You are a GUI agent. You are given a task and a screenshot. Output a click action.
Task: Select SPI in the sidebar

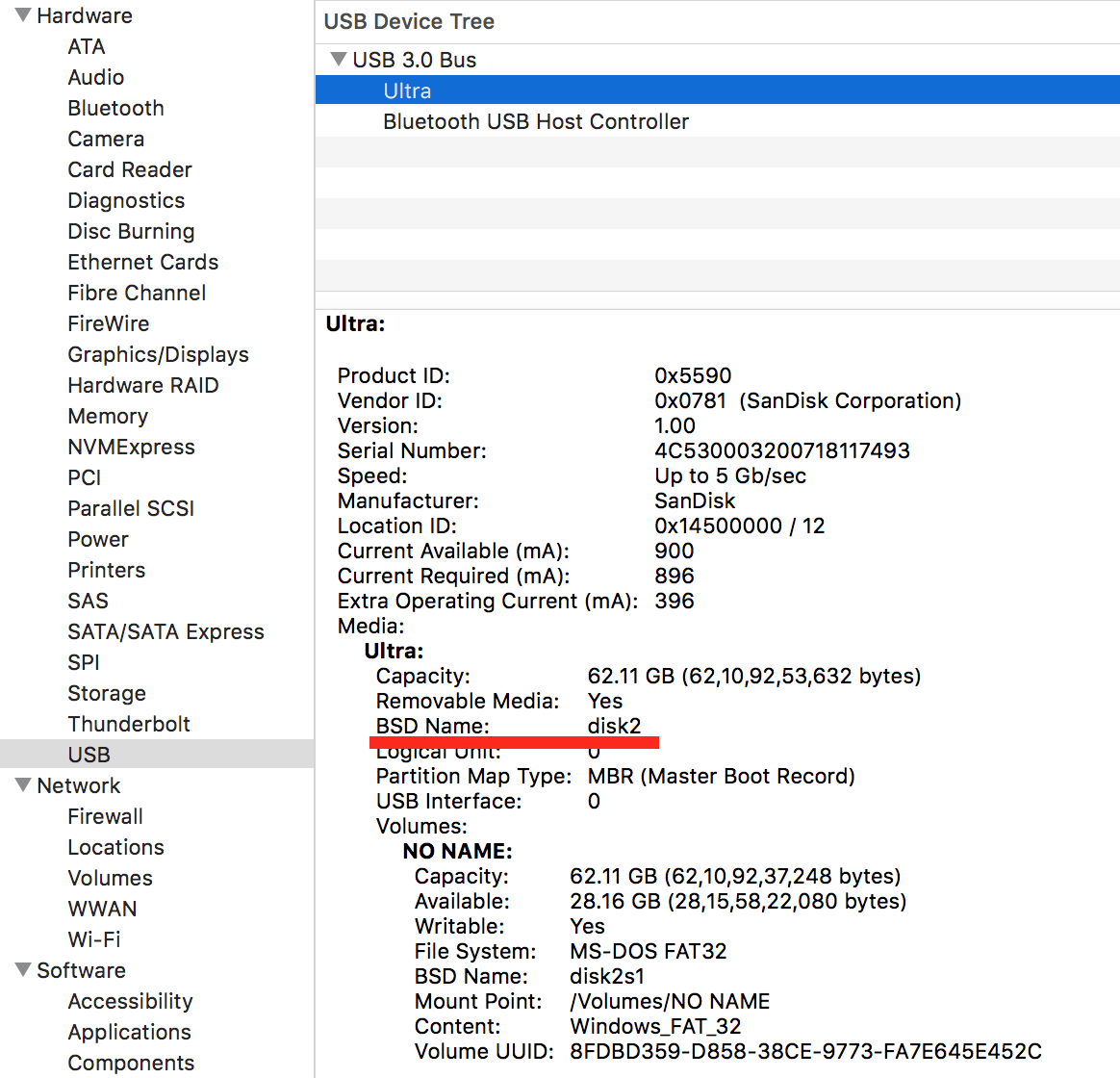[x=84, y=662]
